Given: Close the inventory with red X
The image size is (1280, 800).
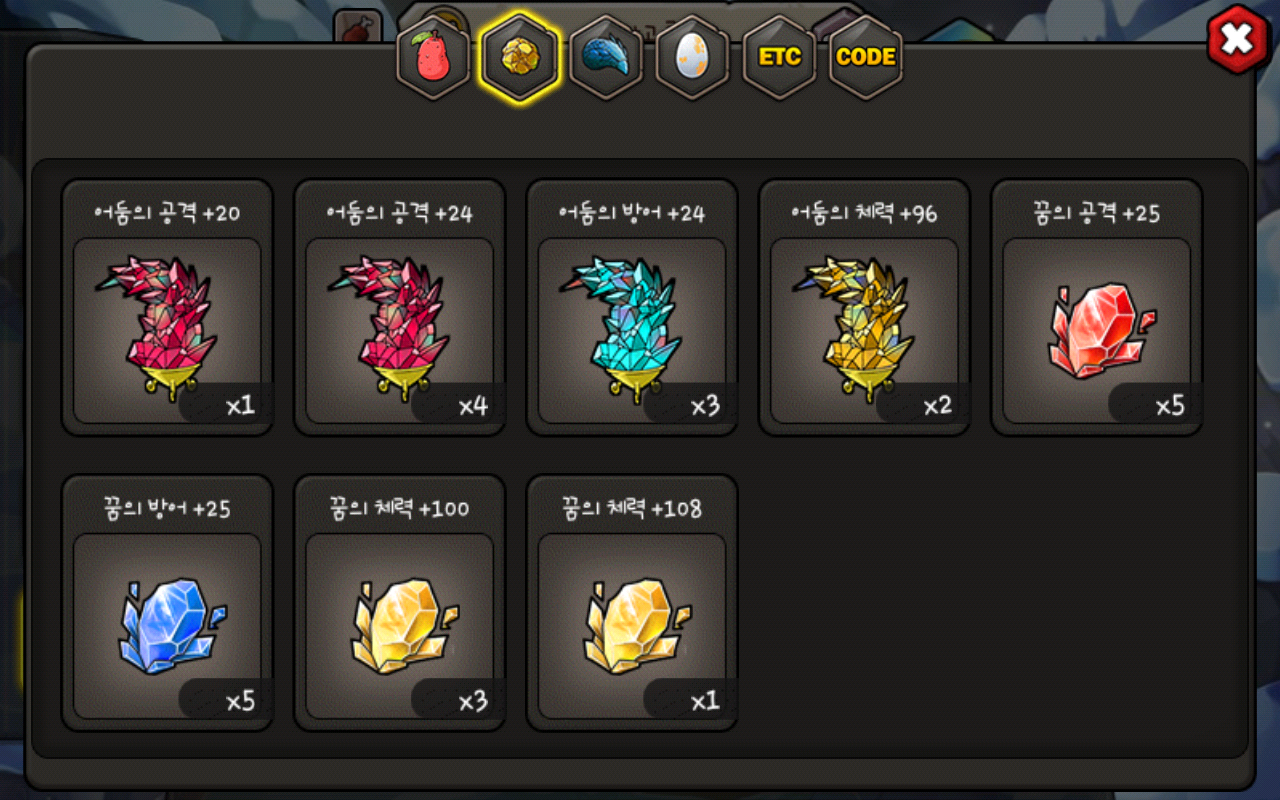Looking at the screenshot, I should (x=1238, y=39).
